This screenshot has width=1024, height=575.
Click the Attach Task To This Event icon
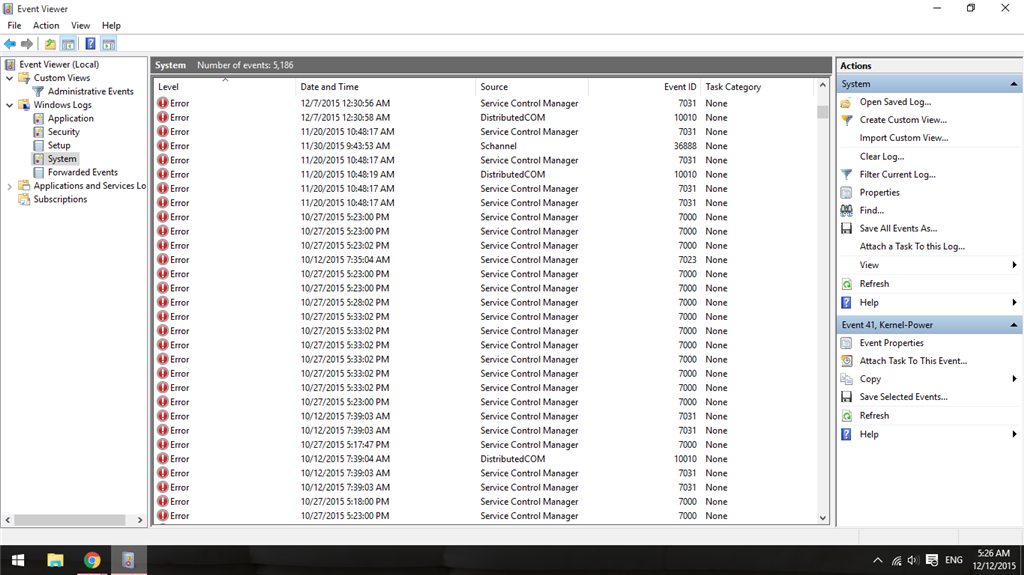tap(846, 361)
